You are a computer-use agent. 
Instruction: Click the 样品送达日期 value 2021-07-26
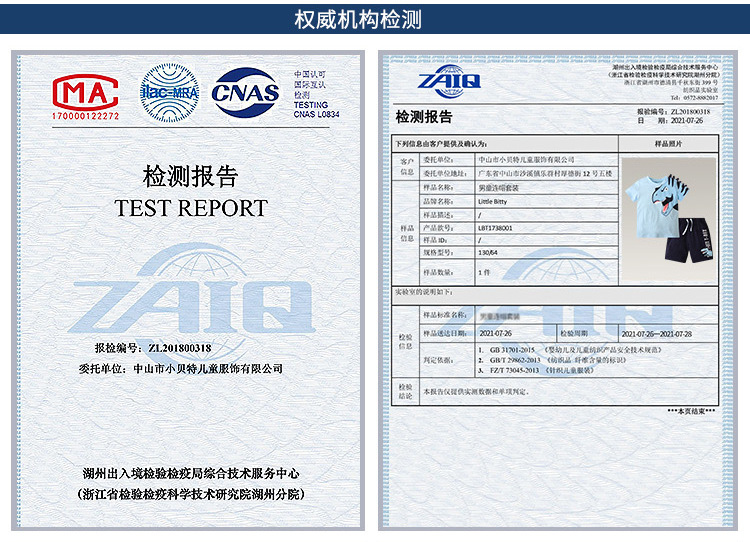pos(496,333)
